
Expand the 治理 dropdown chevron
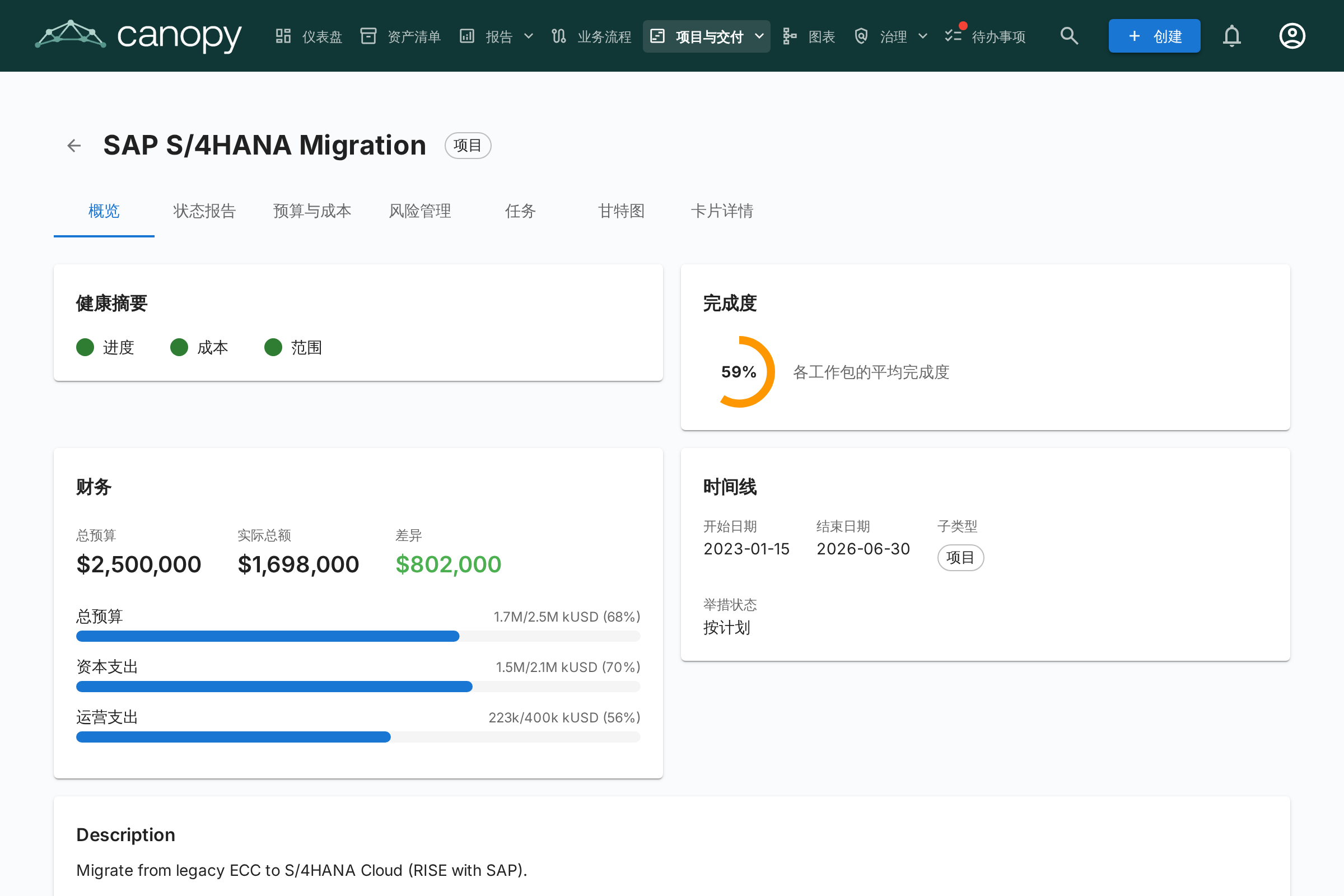coord(923,36)
